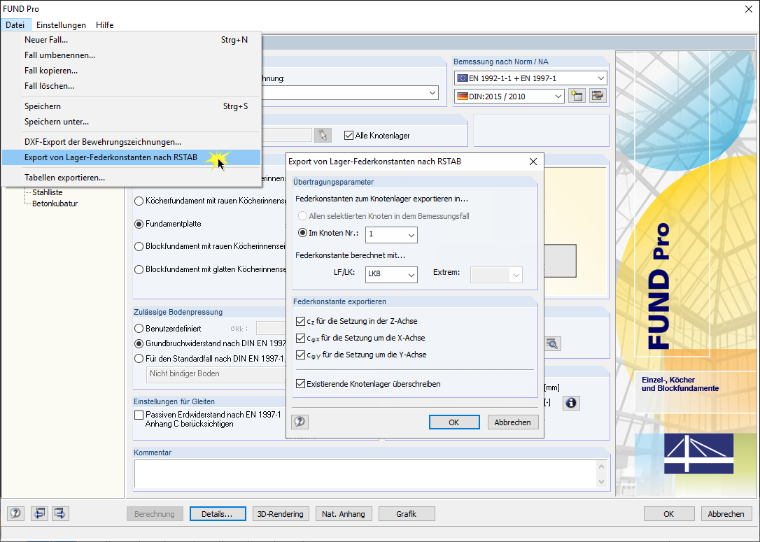Expand the Im Knoten Nr. dropdown
This screenshot has height=542, width=760.
[x=391, y=235]
